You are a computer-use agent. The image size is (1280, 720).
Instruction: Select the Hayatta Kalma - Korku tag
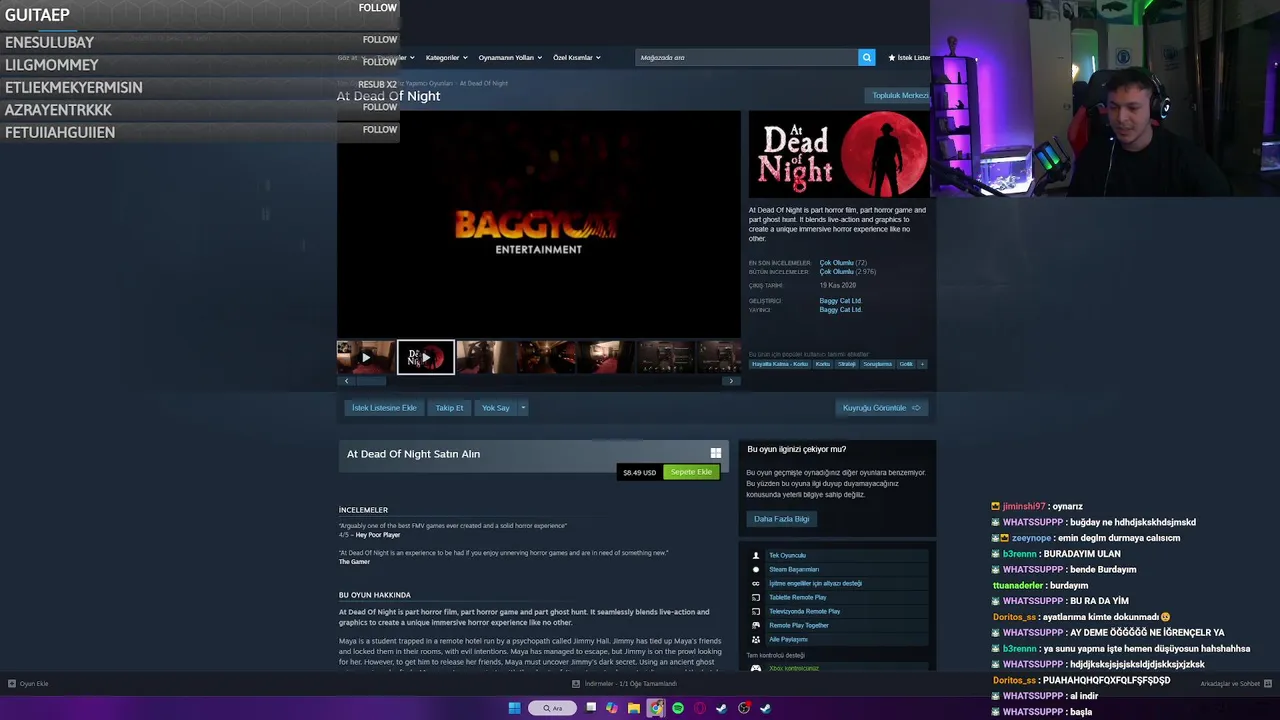pos(780,364)
